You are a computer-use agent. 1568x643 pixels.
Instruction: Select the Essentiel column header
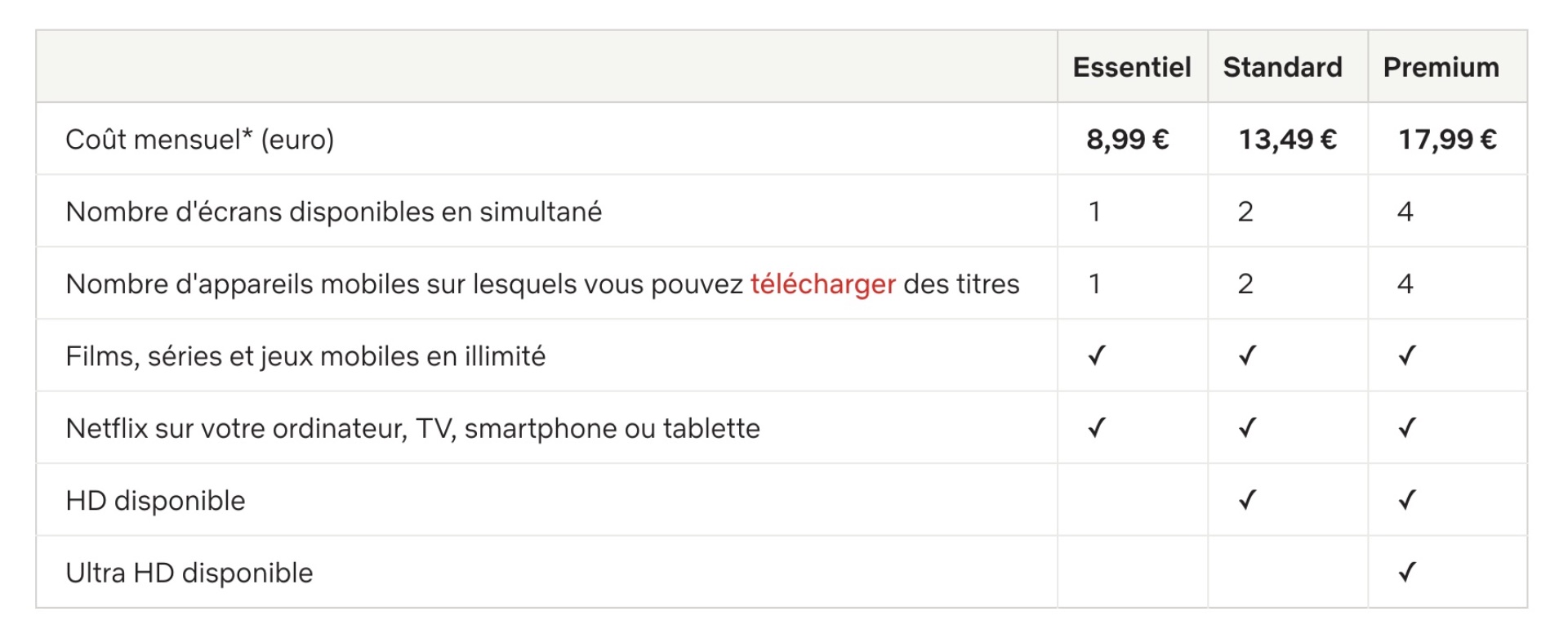[1132, 67]
